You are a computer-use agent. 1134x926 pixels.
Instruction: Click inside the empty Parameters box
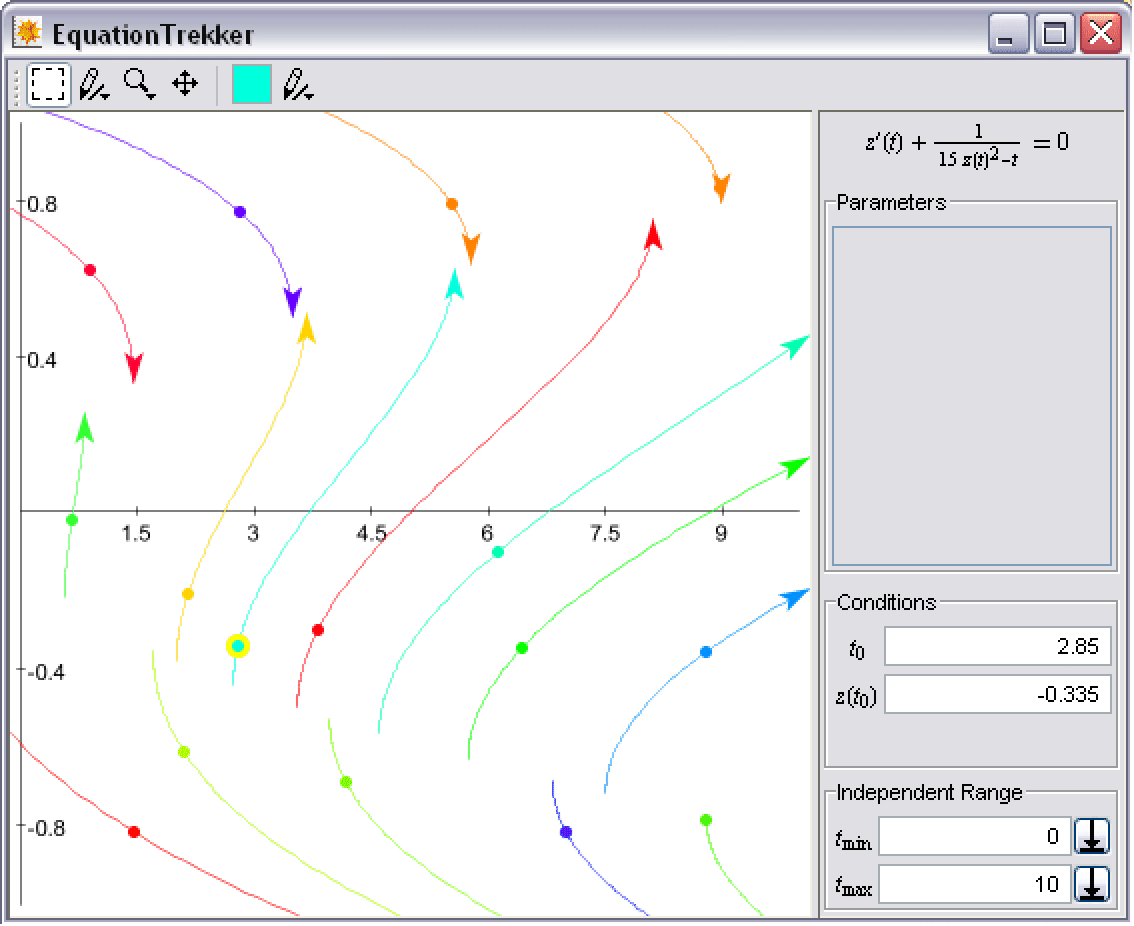971,396
